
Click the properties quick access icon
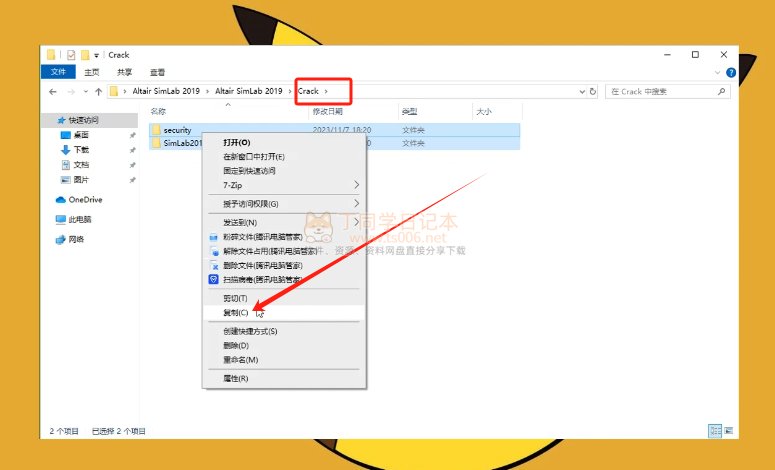click(71, 55)
